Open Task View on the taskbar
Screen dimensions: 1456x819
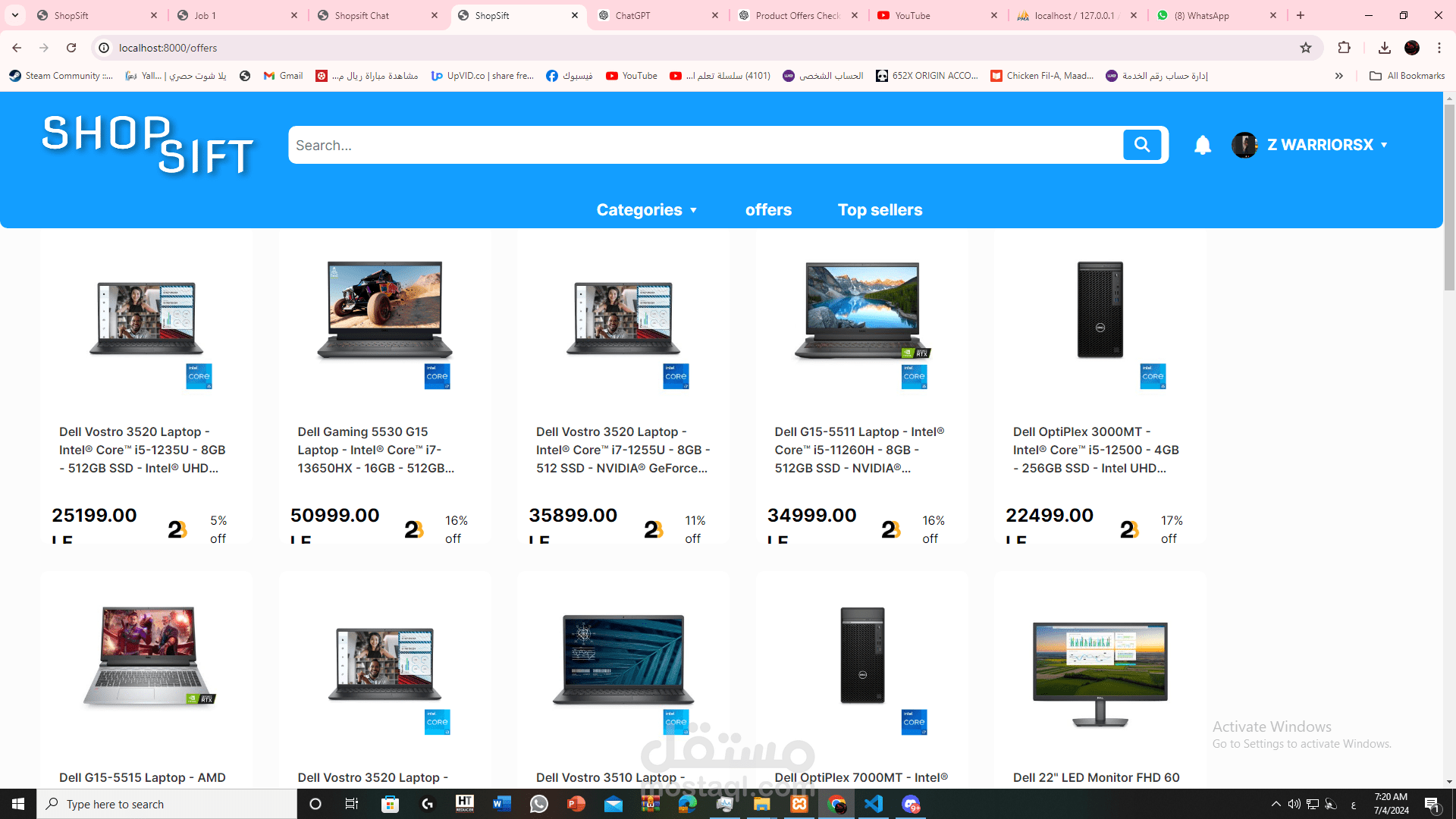coord(351,804)
